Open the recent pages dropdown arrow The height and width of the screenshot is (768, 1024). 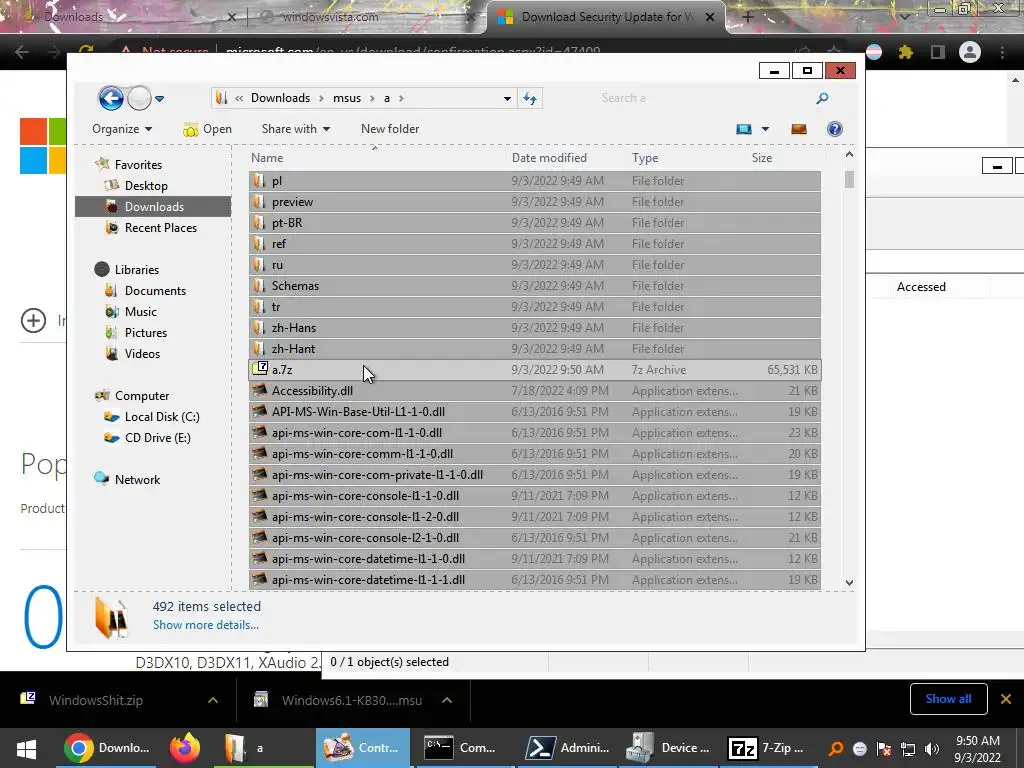point(159,99)
